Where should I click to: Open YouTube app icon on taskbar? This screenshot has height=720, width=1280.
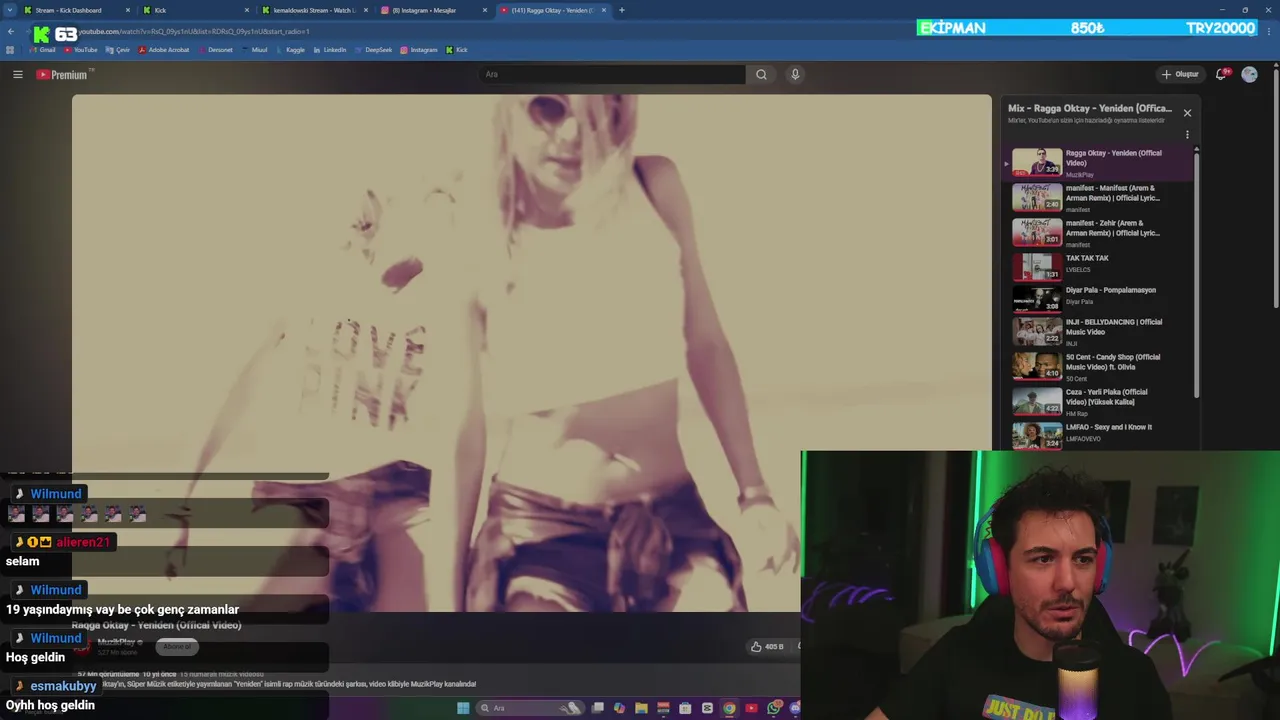(x=751, y=708)
